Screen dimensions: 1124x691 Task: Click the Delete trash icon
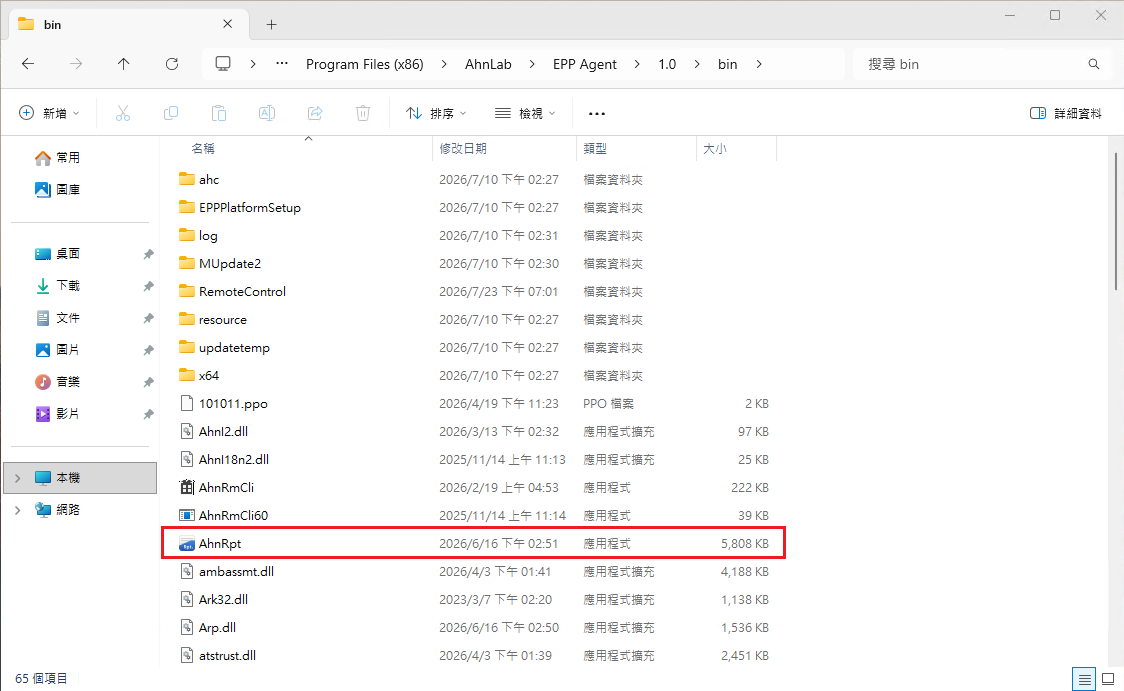pos(363,113)
